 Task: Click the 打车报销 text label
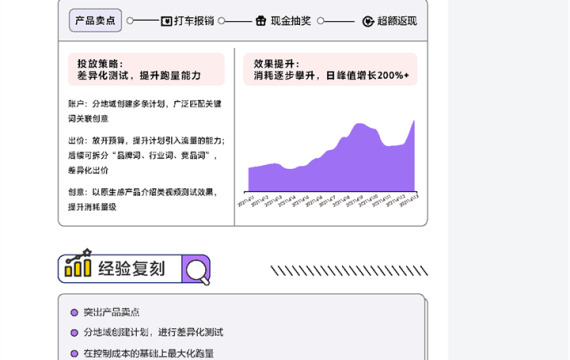(194, 21)
